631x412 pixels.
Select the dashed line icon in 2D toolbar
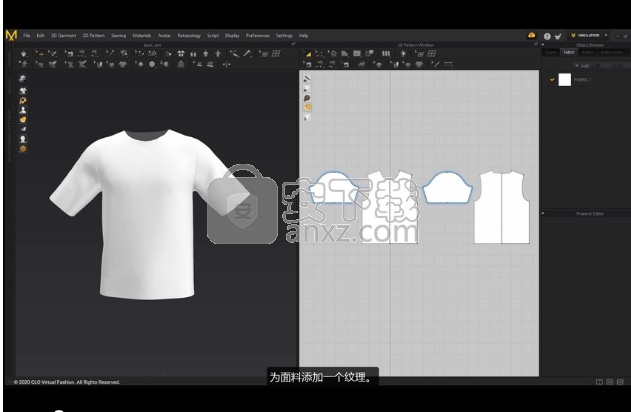click(x=448, y=64)
